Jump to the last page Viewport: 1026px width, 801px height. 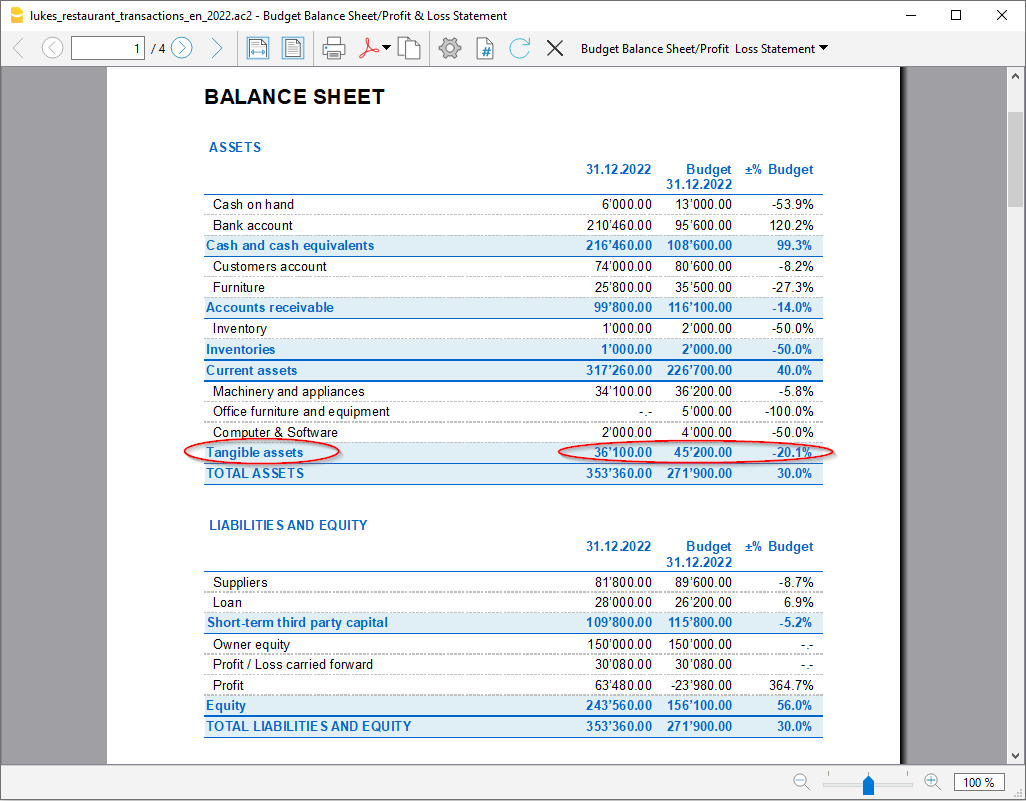(x=216, y=48)
